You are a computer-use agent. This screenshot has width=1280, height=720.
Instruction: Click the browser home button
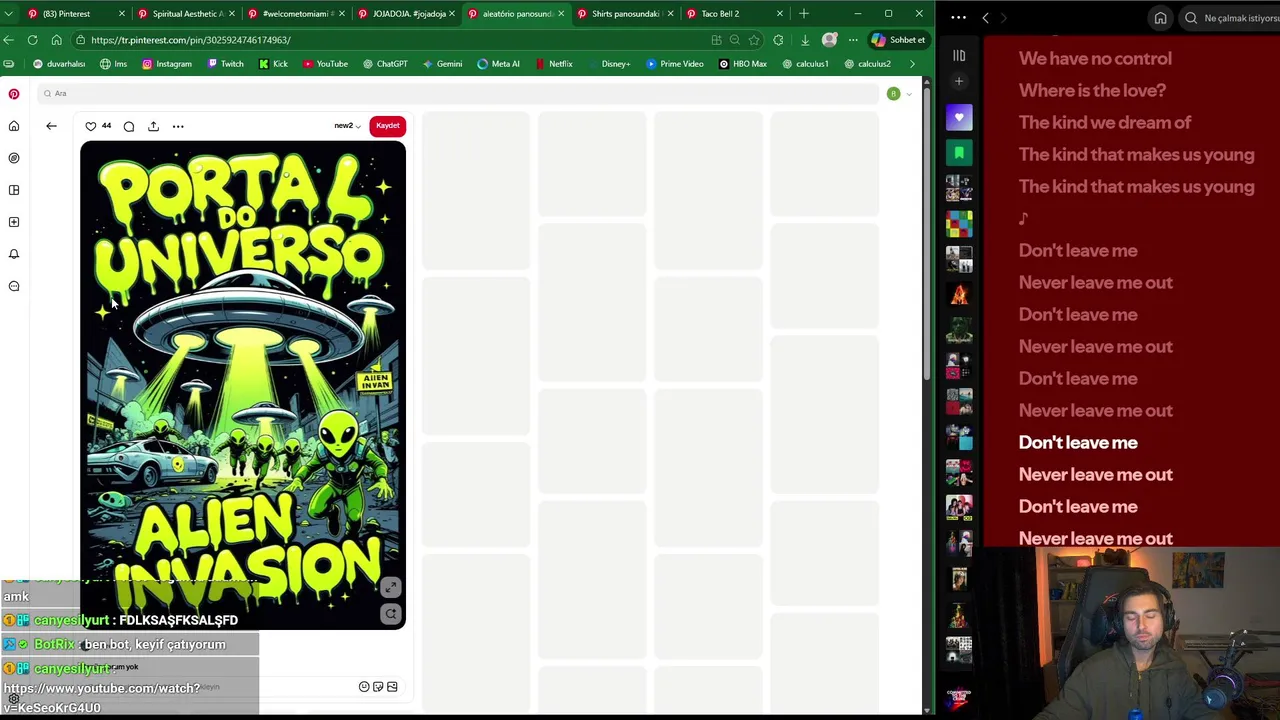[x=56, y=40]
